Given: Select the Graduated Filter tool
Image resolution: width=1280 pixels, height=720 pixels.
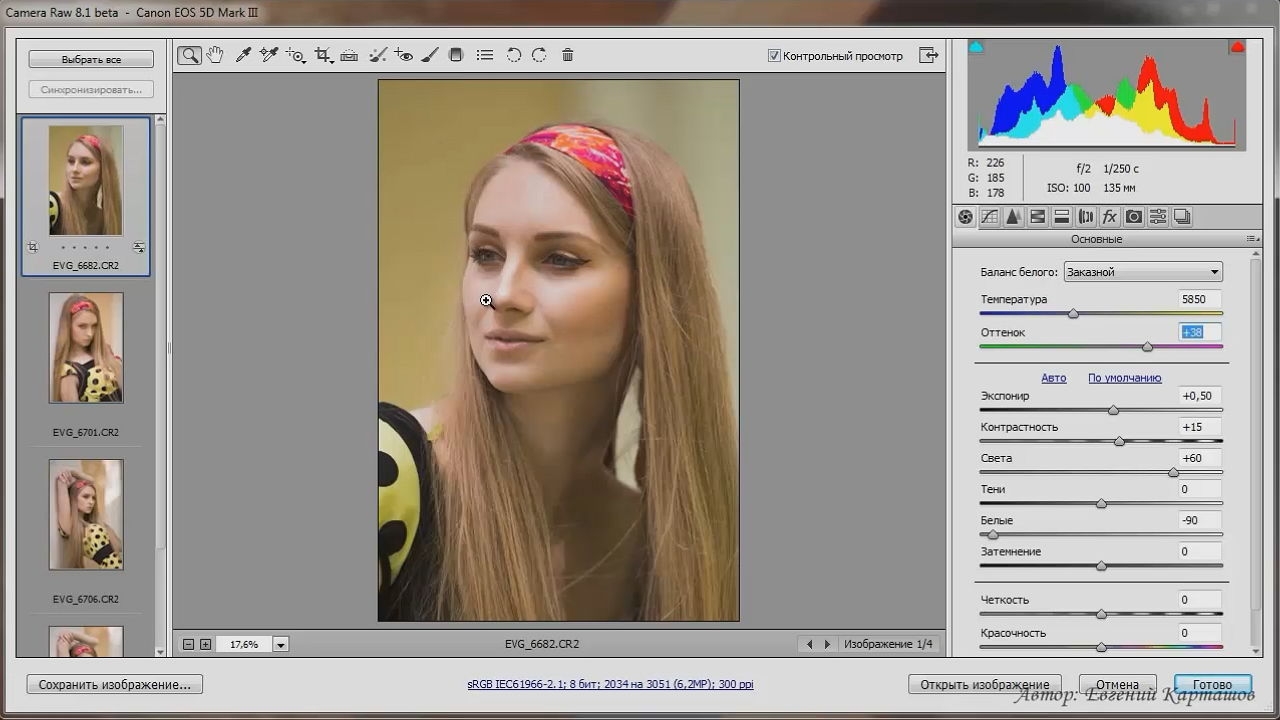Looking at the screenshot, I should (456, 56).
